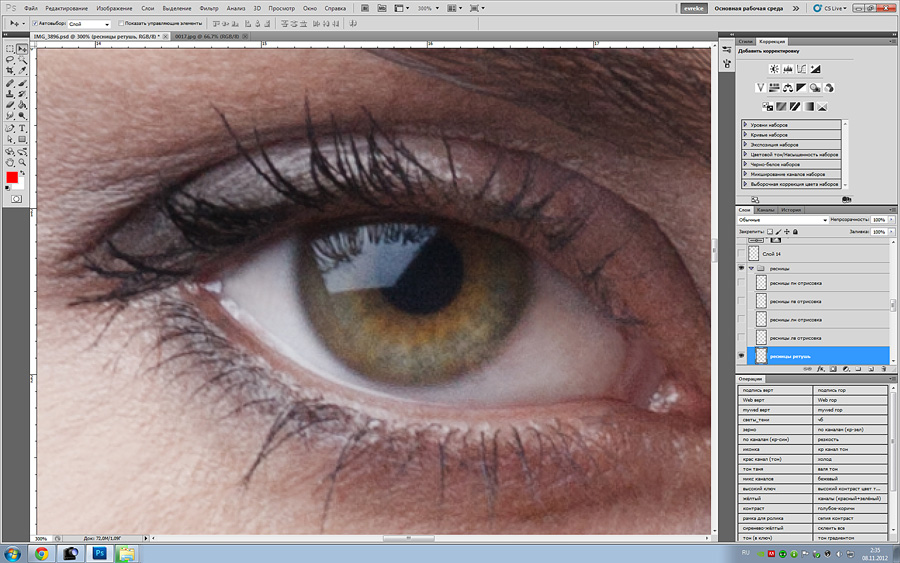
Task: Open the Выделение menu
Action: pyautogui.click(x=177, y=8)
